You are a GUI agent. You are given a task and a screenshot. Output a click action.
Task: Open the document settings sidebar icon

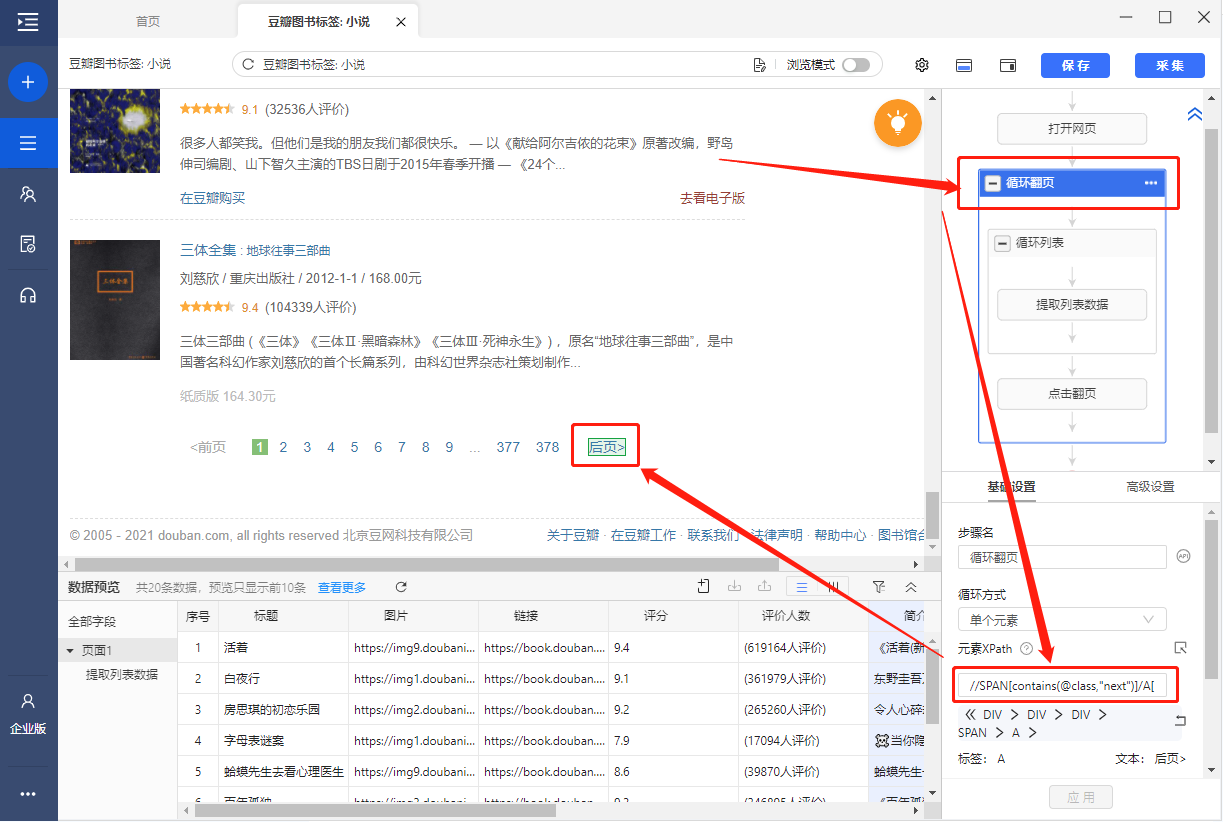[x=28, y=244]
